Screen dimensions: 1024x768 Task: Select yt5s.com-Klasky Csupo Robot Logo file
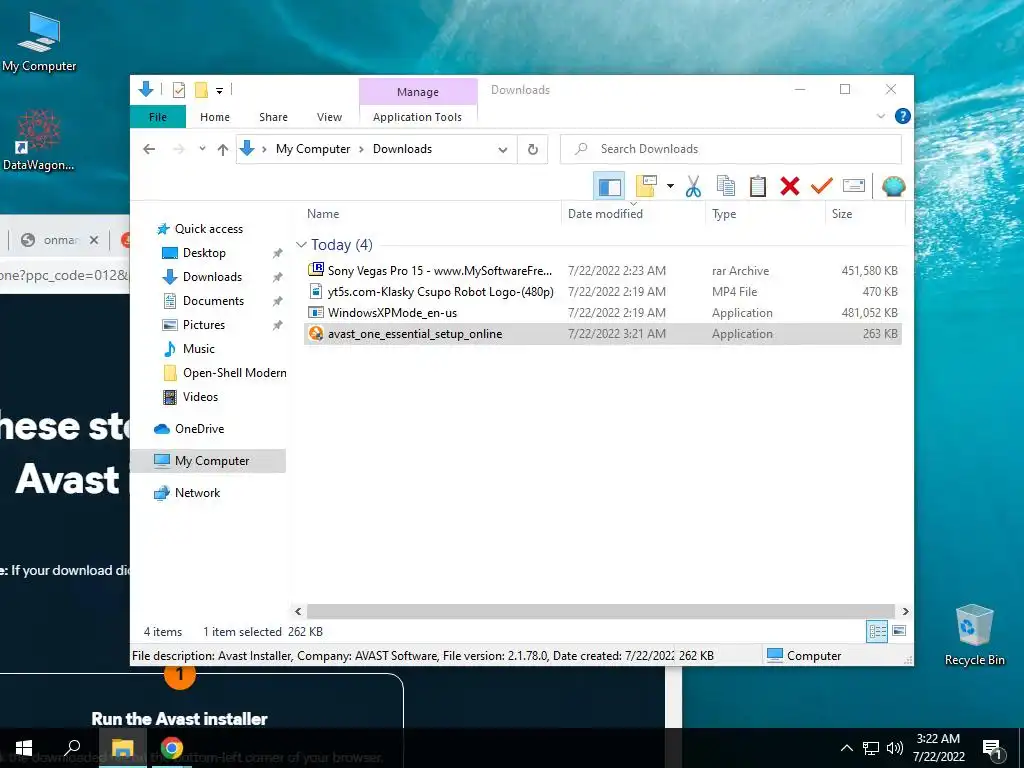[x=602, y=291]
